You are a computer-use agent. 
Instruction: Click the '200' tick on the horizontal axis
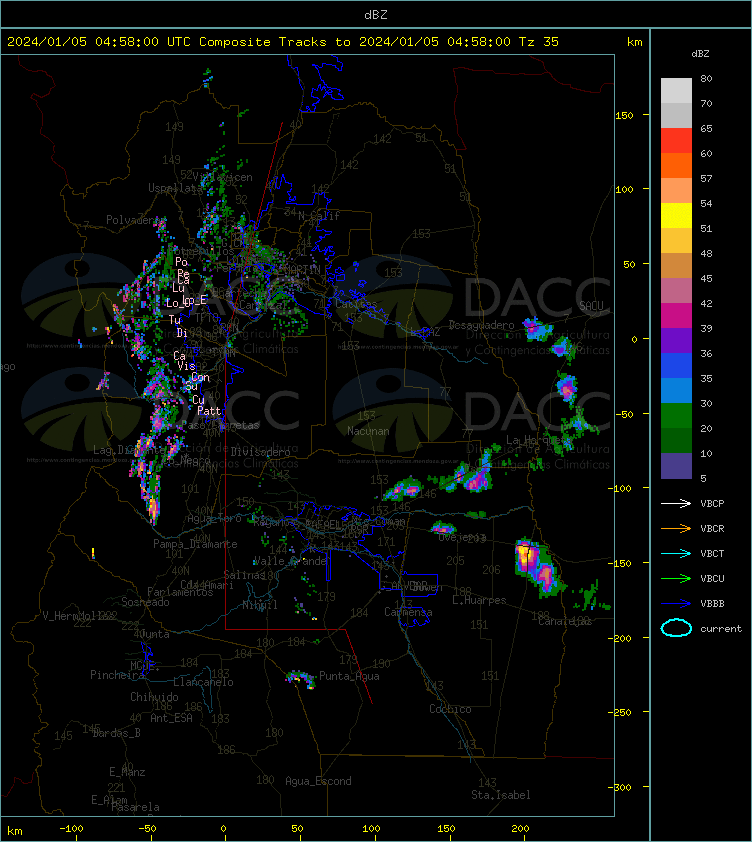click(x=520, y=829)
